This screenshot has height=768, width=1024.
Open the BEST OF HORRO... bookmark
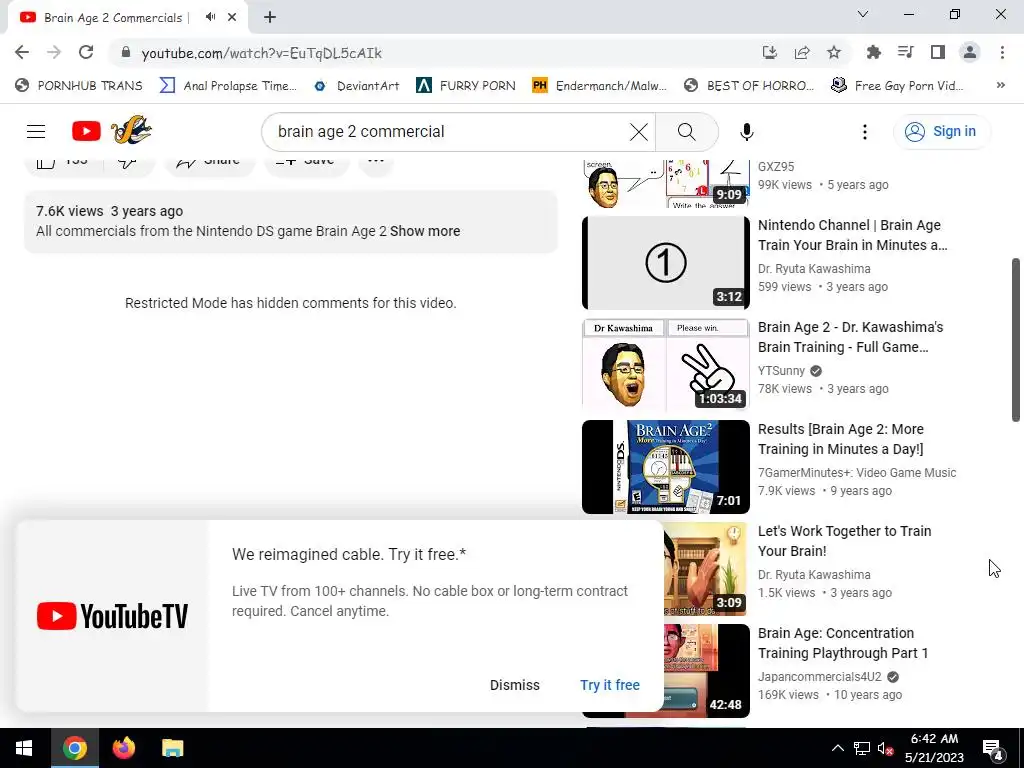click(x=748, y=86)
